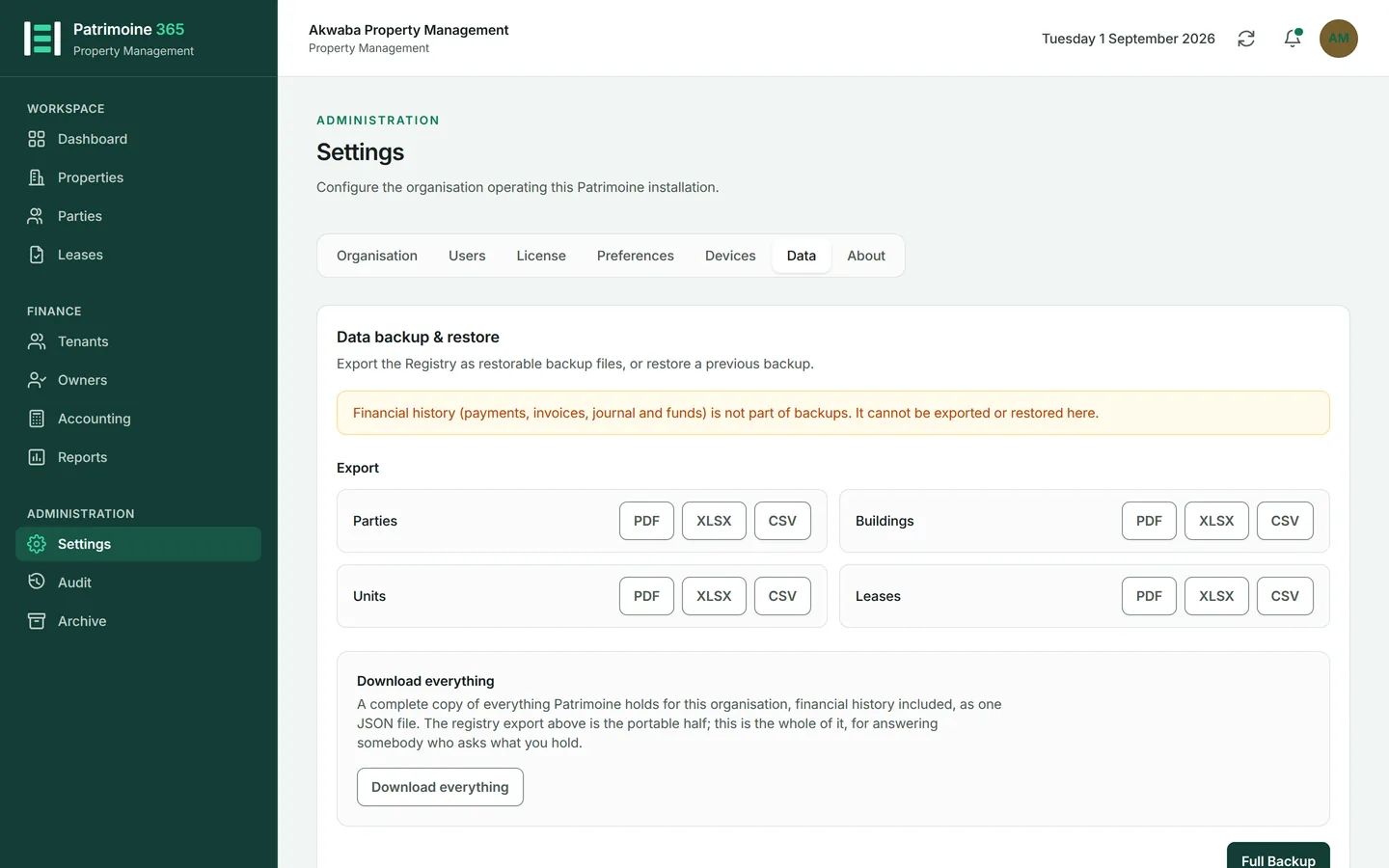Image resolution: width=1389 pixels, height=868 pixels.
Task: Export Buildings as CSV
Action: 1285,521
